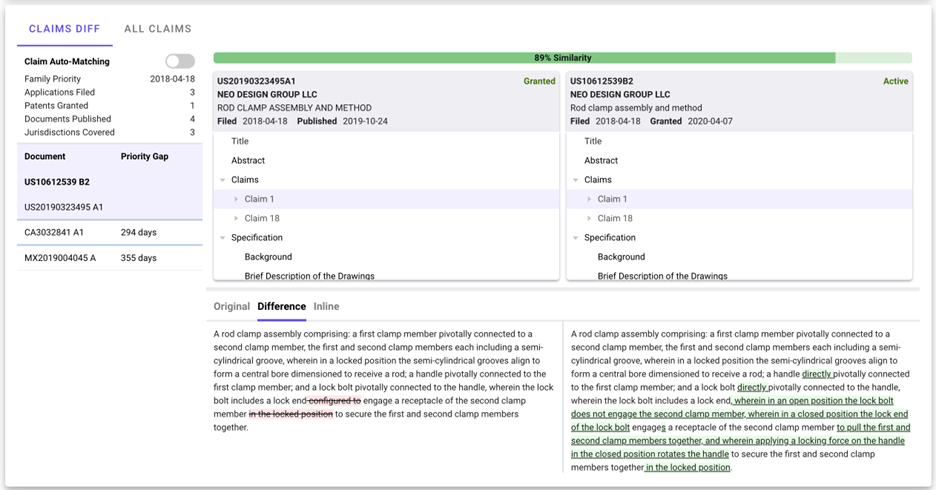Click the Documents Published row

tap(110, 119)
